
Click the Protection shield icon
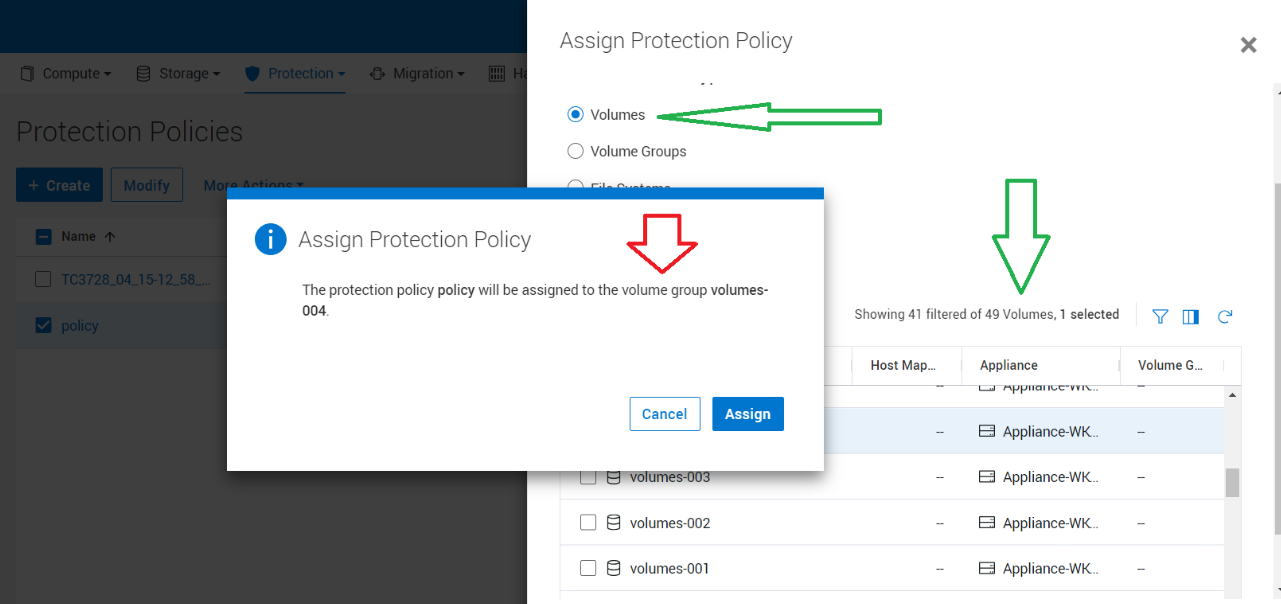(252, 74)
